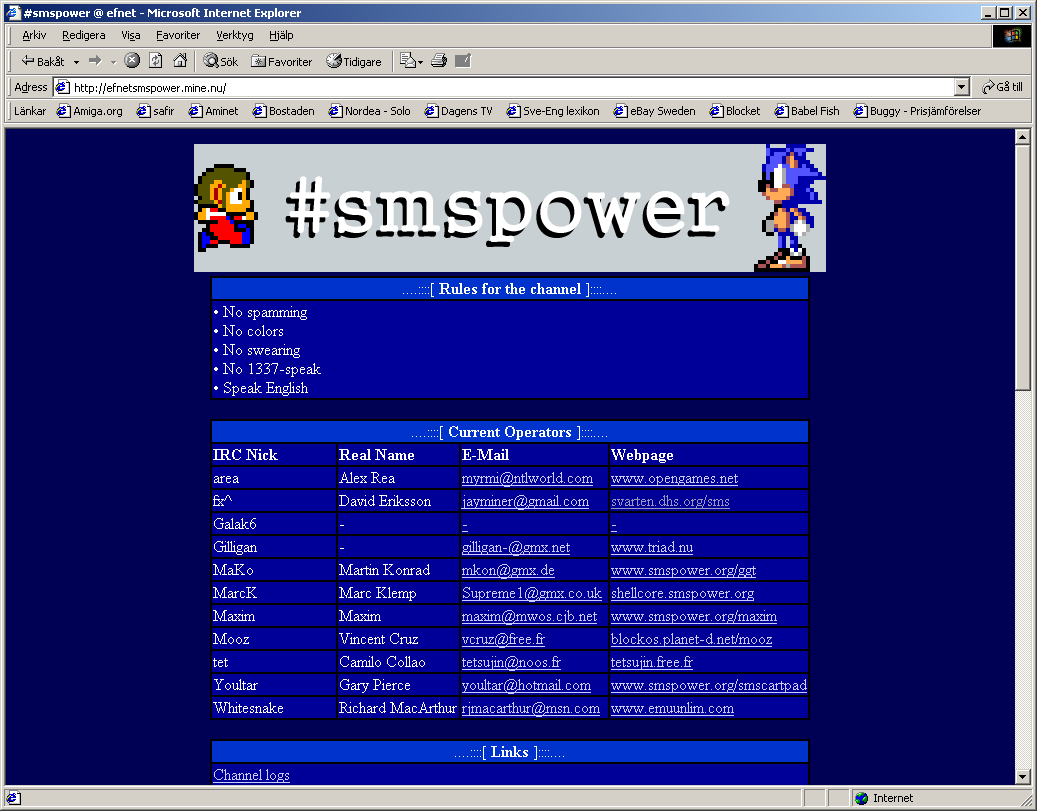The image size is (1037, 811).
Task: Open the www.emuunlim.com link
Action: click(672, 708)
